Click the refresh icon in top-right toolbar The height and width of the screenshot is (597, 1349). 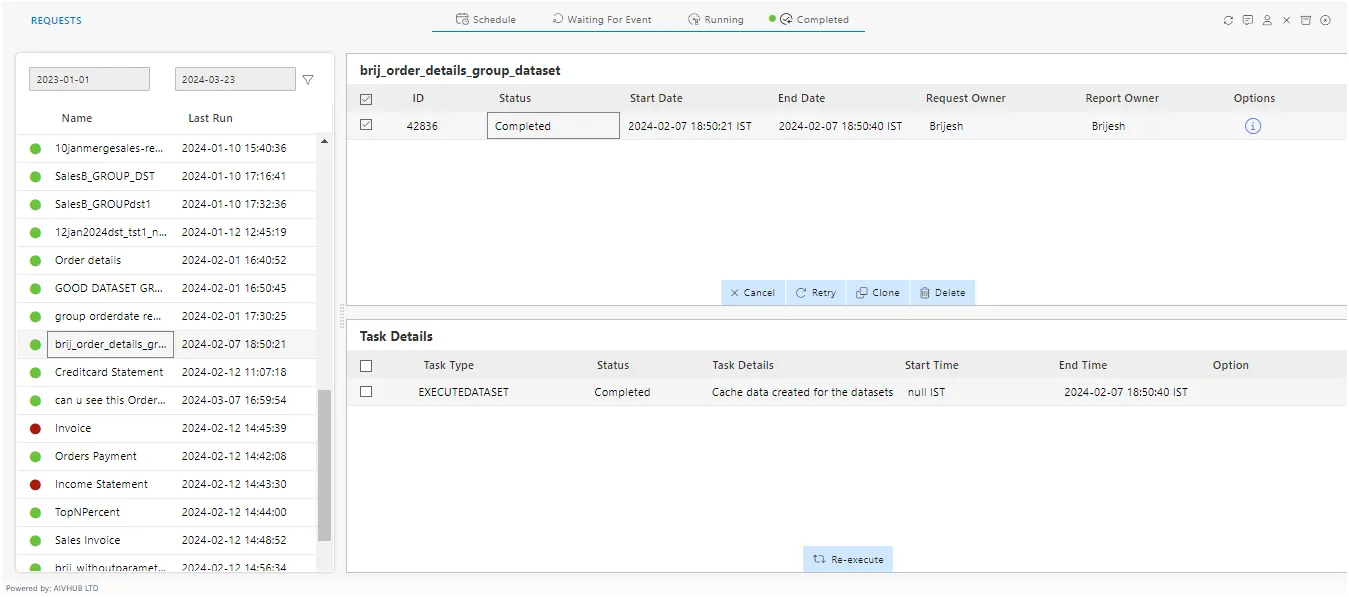point(1228,20)
